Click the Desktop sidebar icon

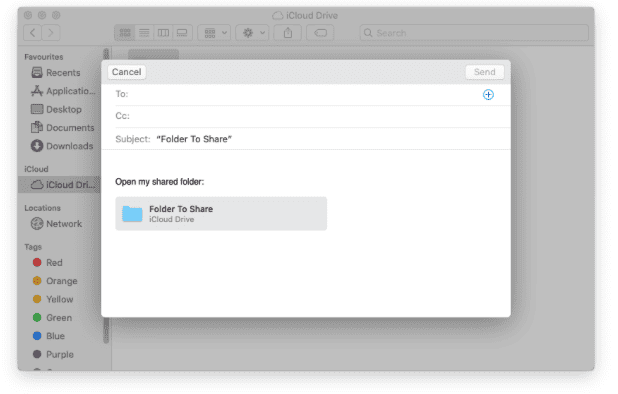click(37, 109)
